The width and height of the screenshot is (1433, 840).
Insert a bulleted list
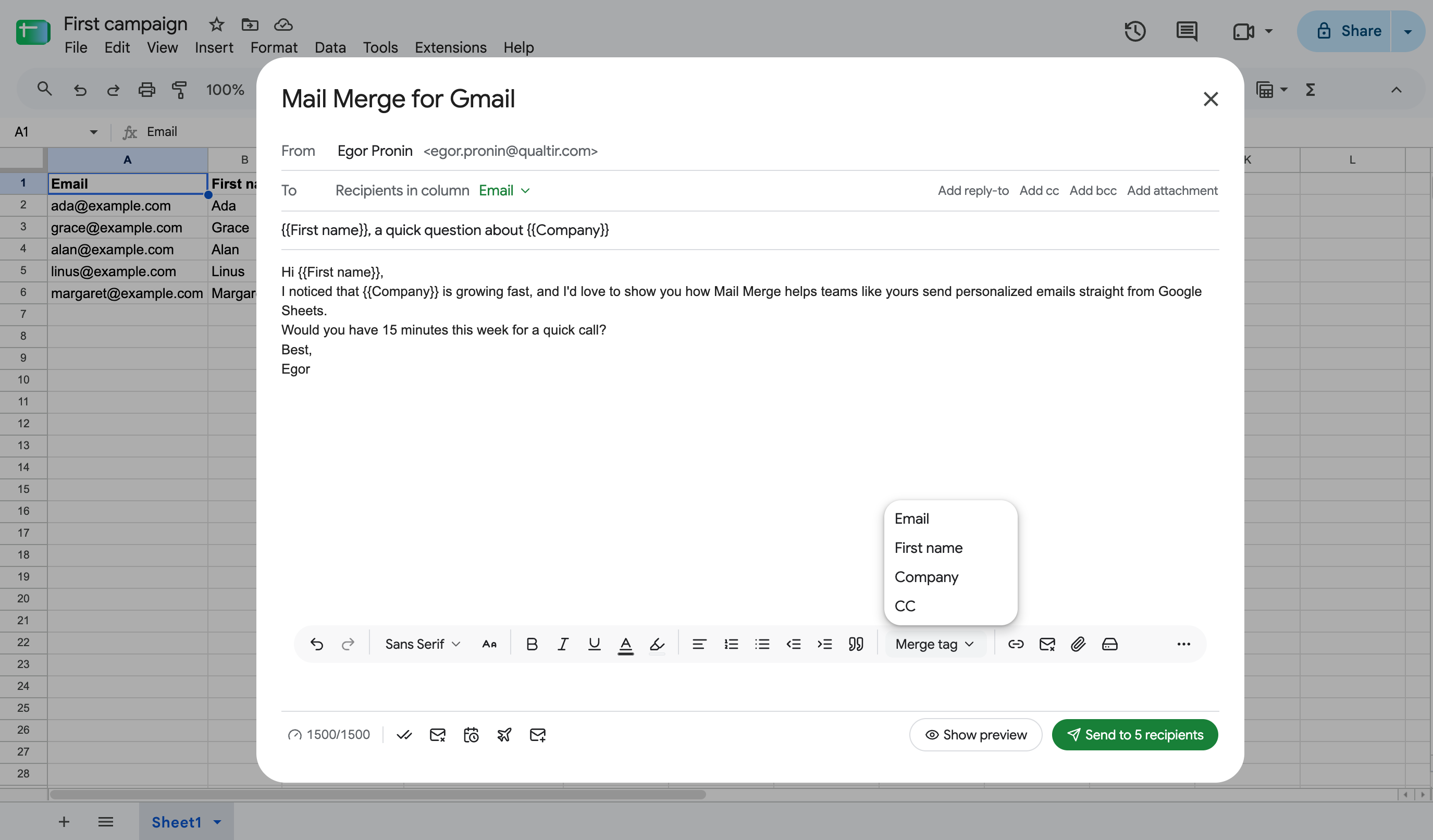click(x=762, y=644)
